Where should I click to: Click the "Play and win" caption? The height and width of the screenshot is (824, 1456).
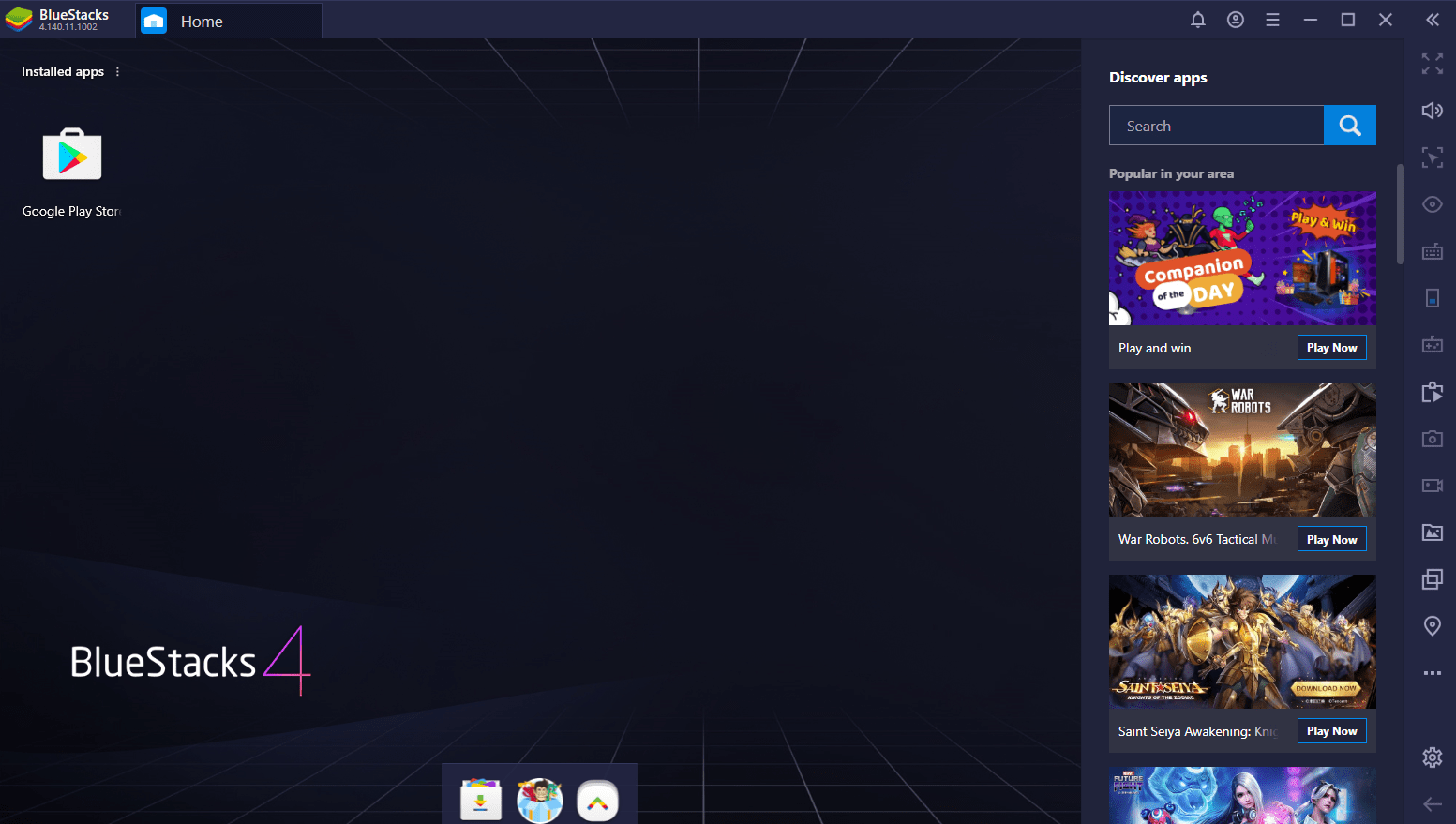tap(1154, 349)
